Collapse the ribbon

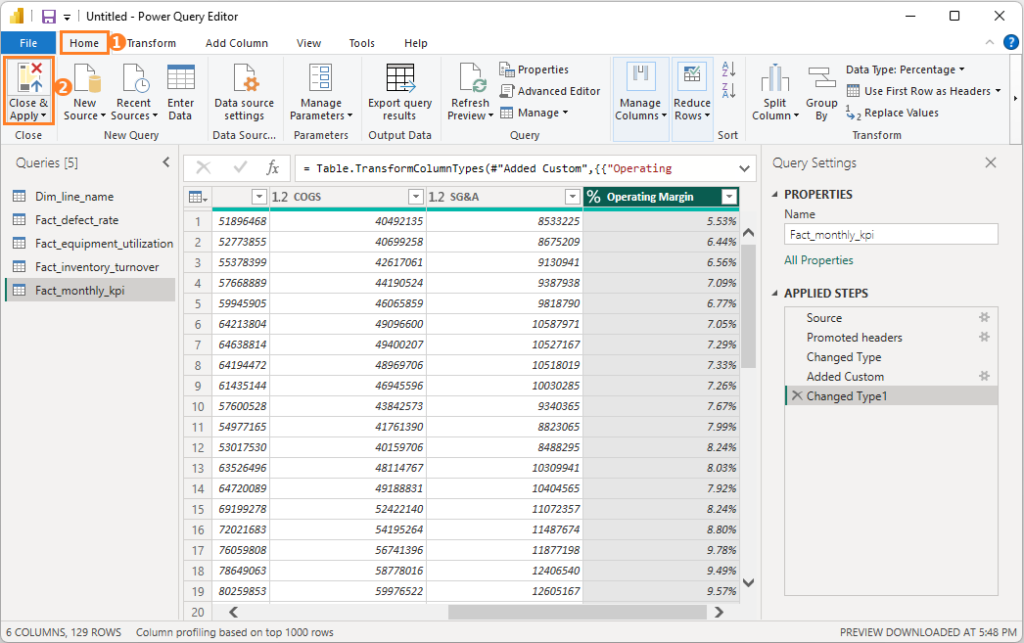pyautogui.click(x=989, y=42)
